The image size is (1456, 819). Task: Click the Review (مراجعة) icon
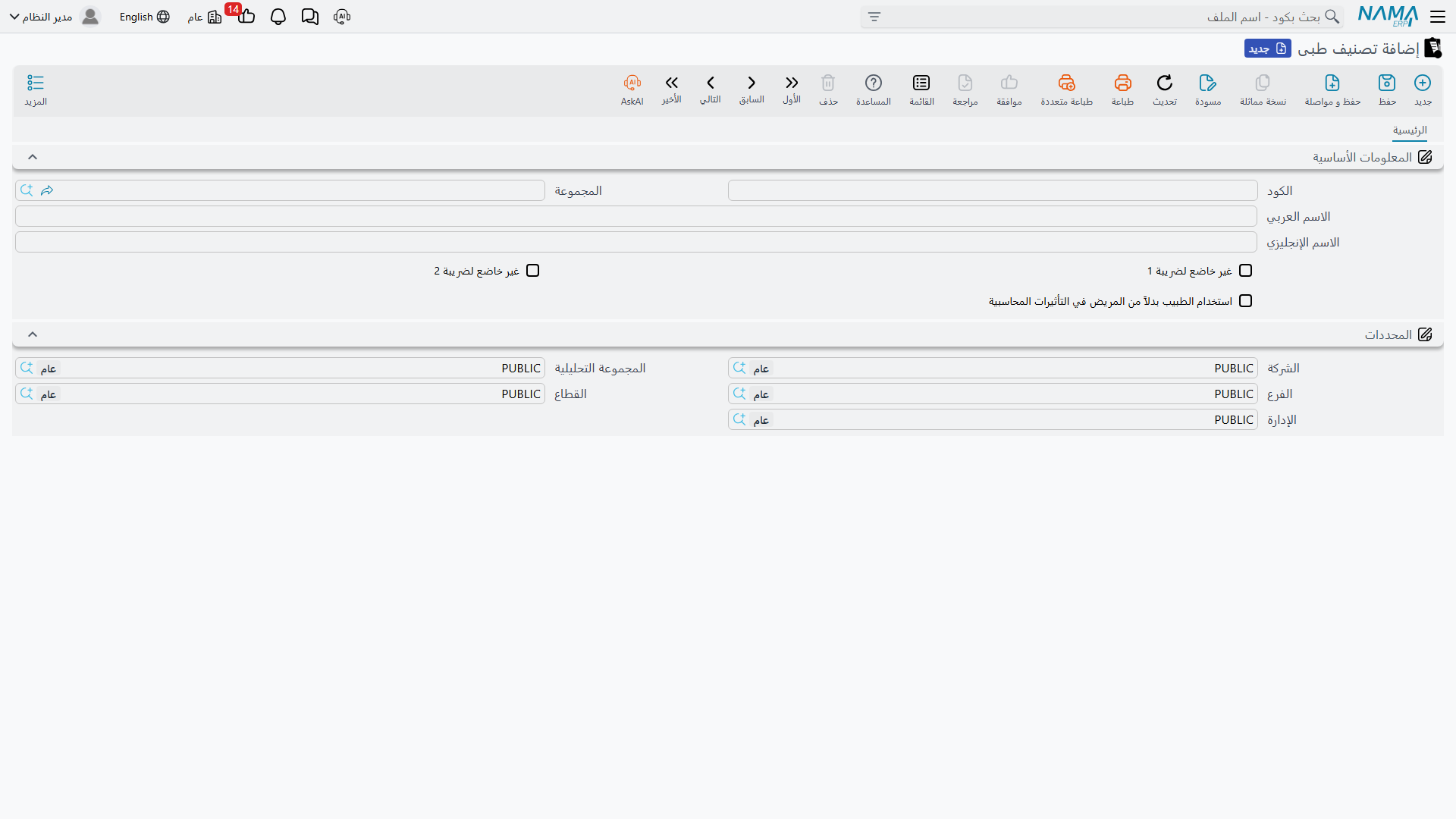(x=965, y=83)
